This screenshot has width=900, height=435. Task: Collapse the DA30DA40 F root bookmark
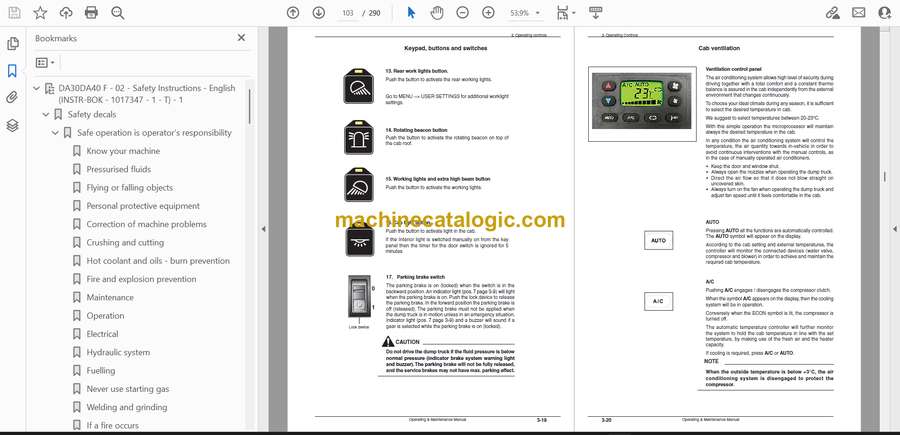(37, 88)
